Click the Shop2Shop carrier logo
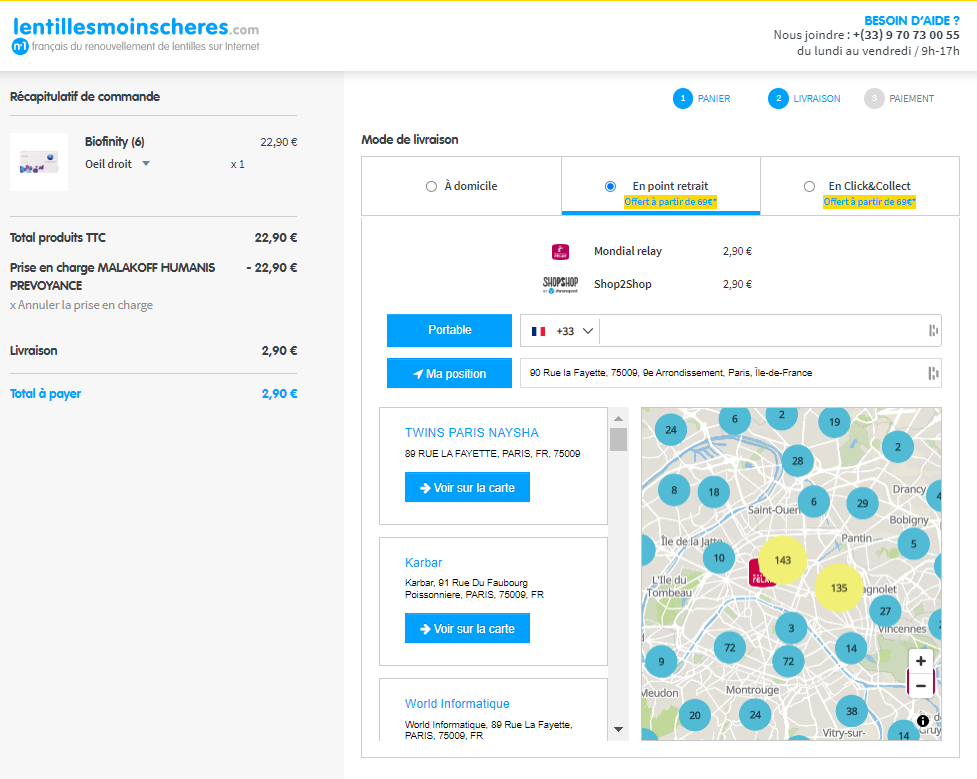Viewport: 977px width, 779px height. pos(560,285)
